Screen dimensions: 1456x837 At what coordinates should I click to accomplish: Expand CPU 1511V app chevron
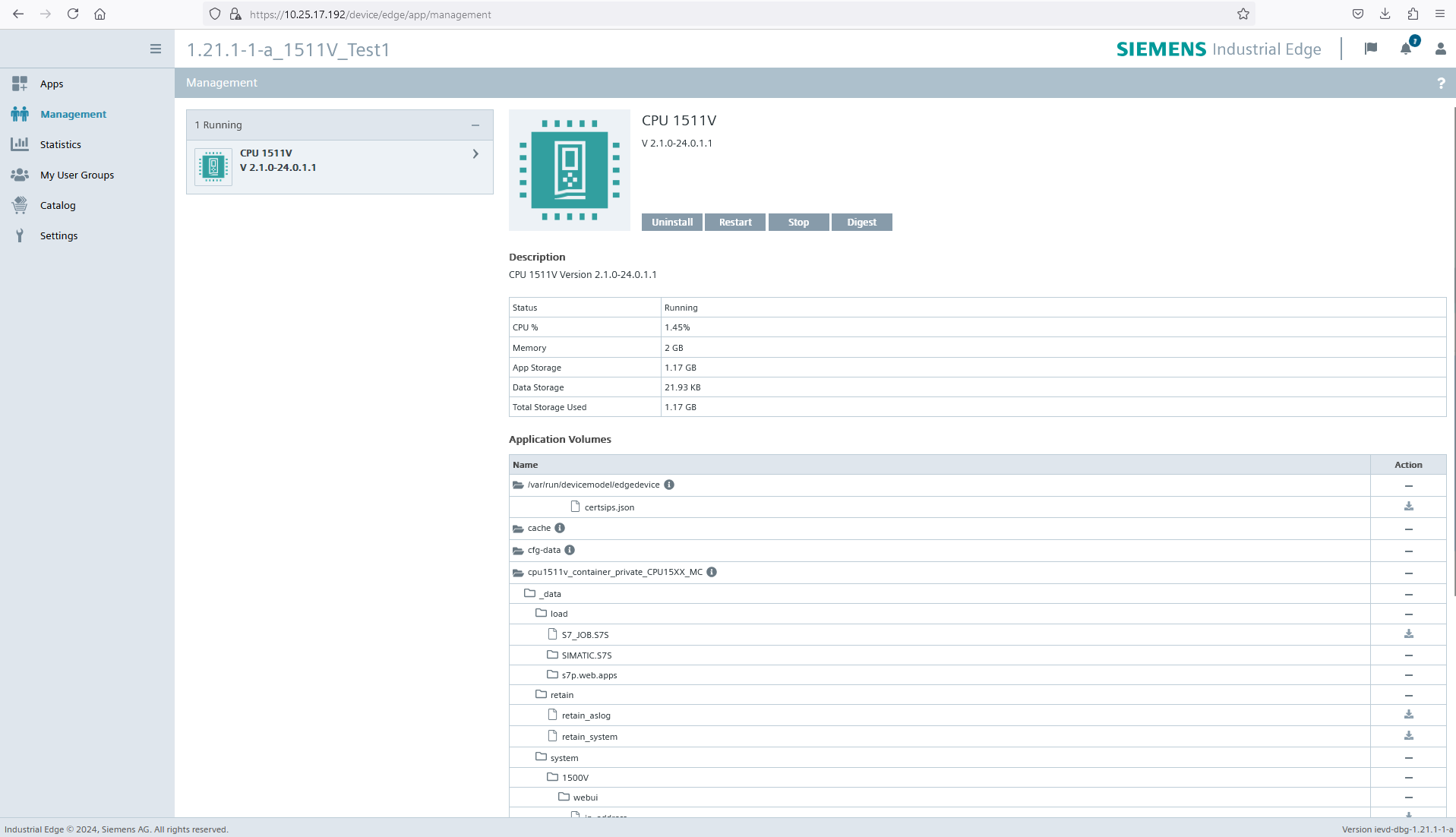pos(475,154)
